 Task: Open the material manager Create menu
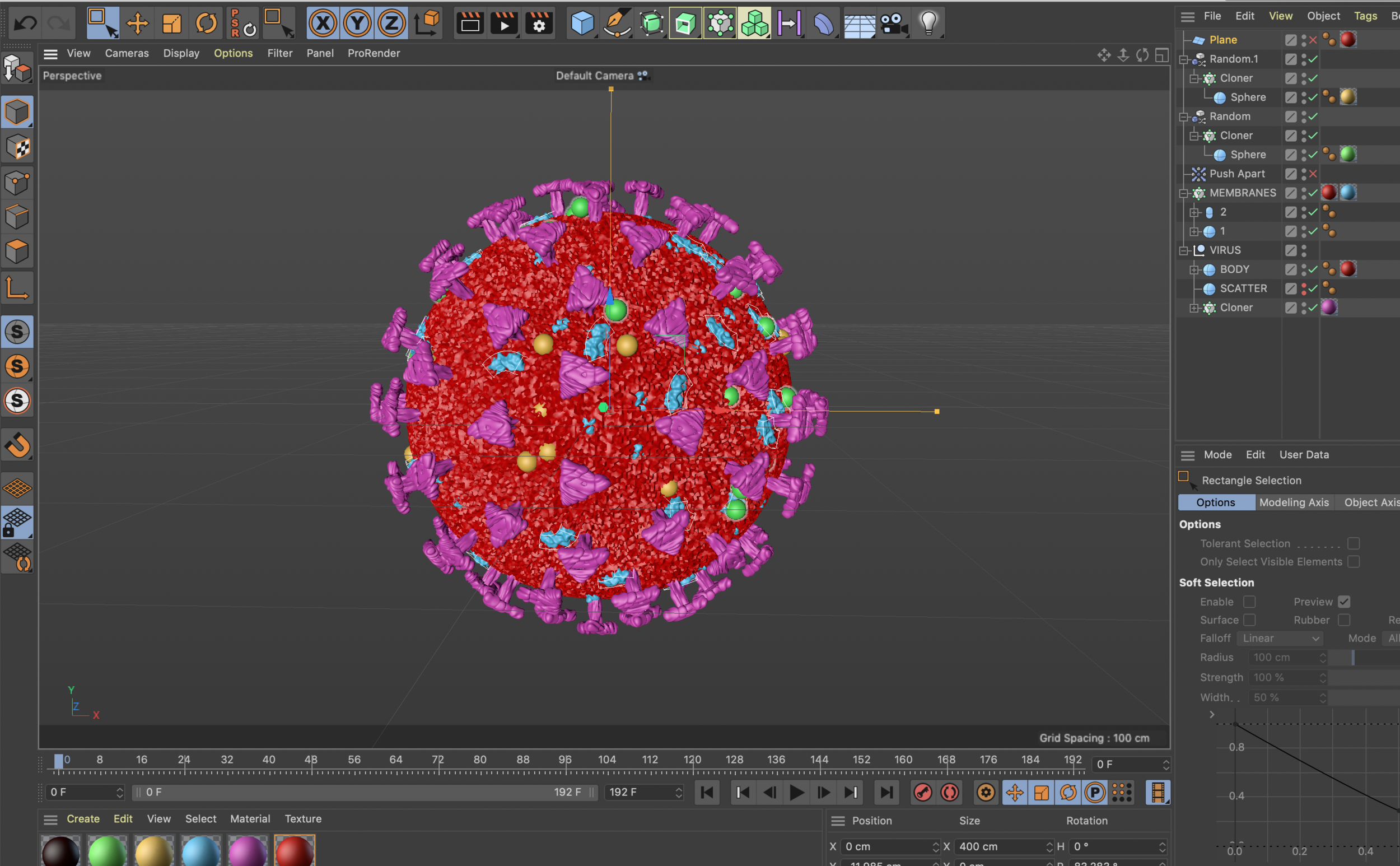tap(83, 819)
